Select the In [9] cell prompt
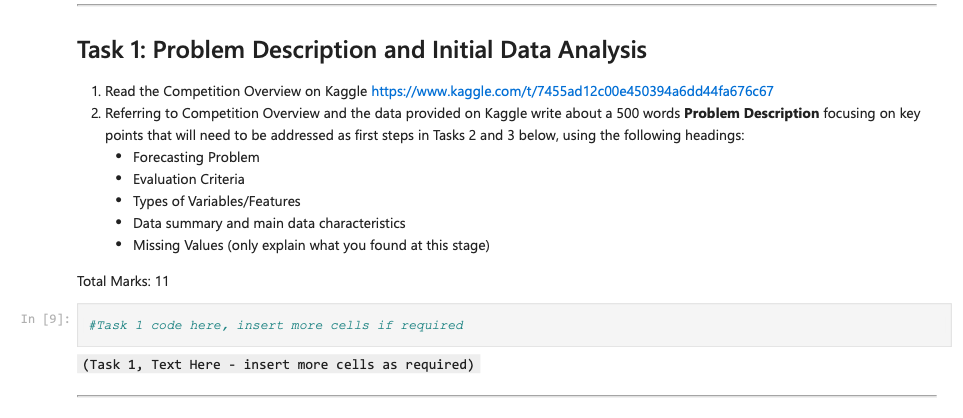Viewport: 963px width, 418px height. click(x=44, y=319)
